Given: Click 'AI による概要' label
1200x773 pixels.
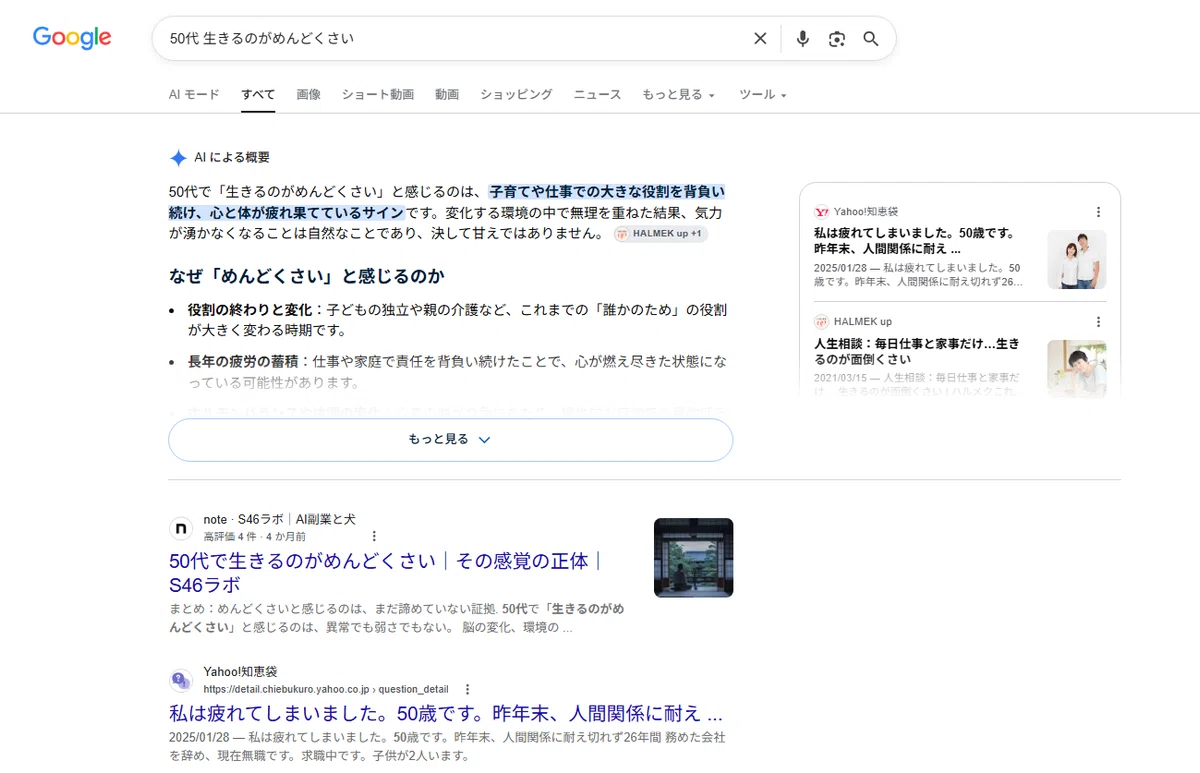Looking at the screenshot, I should click(232, 157).
